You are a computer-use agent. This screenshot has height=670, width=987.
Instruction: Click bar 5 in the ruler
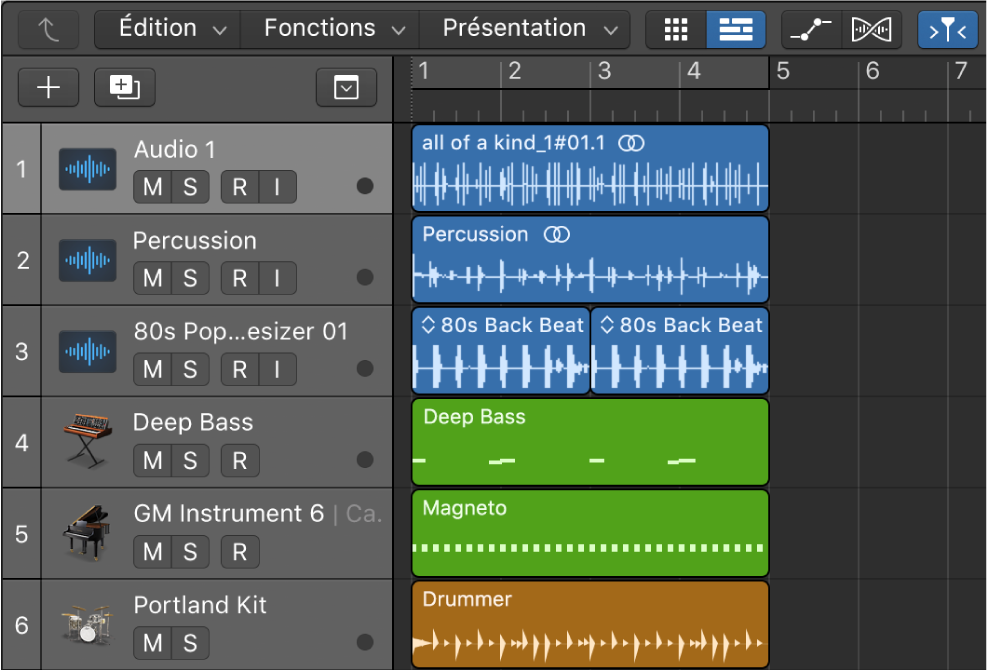(783, 71)
